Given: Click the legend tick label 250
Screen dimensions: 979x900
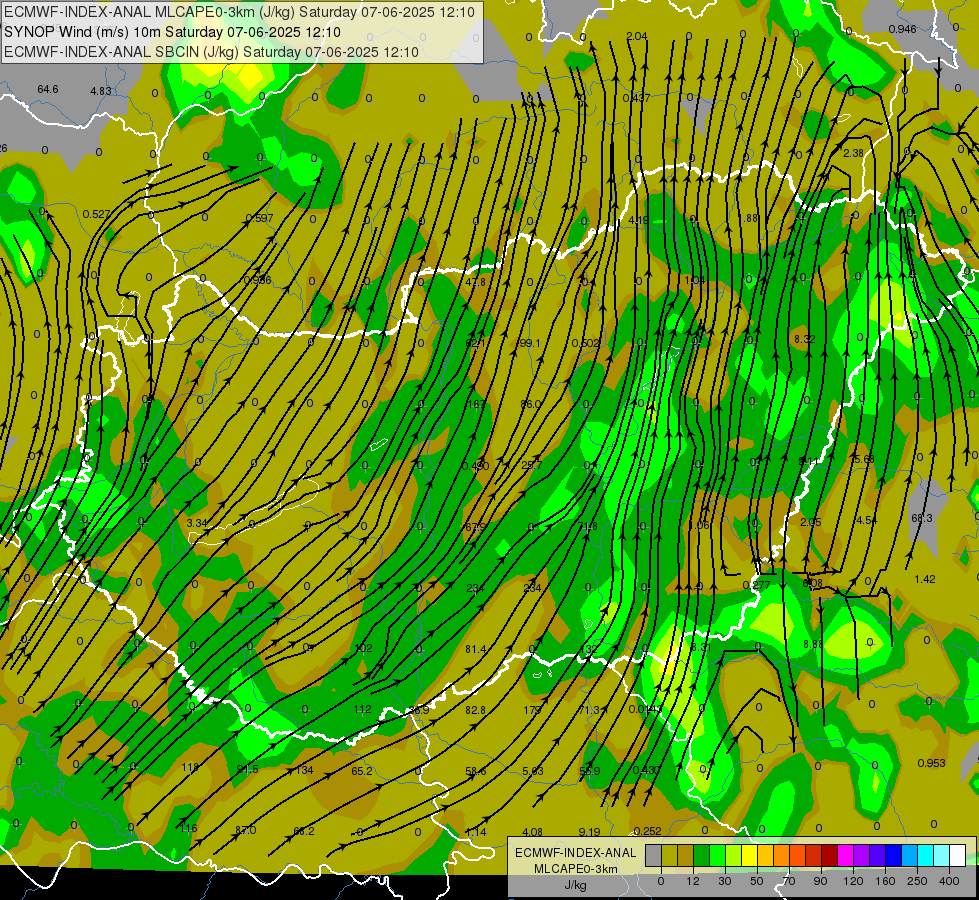Looking at the screenshot, I should coord(917,881).
